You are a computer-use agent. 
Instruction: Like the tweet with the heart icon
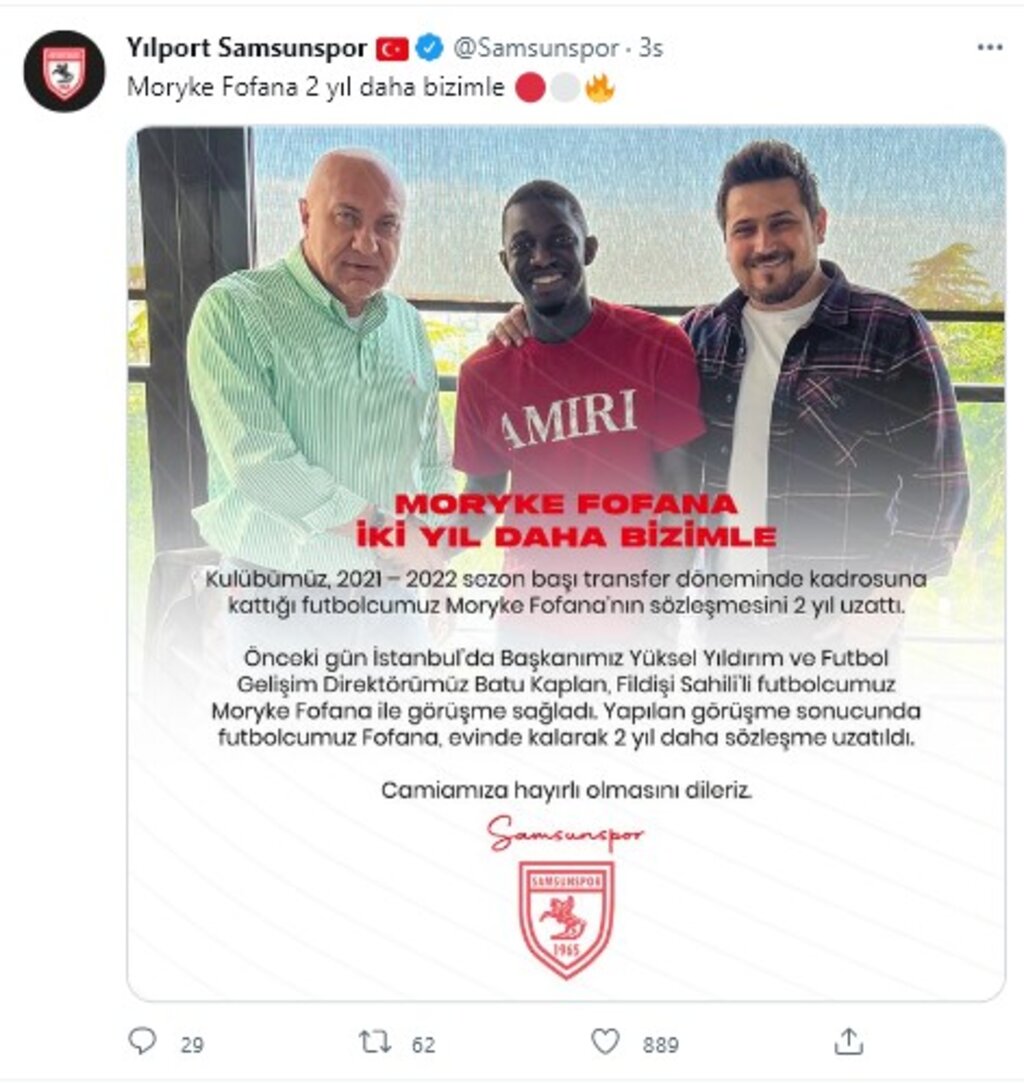pos(605,1041)
